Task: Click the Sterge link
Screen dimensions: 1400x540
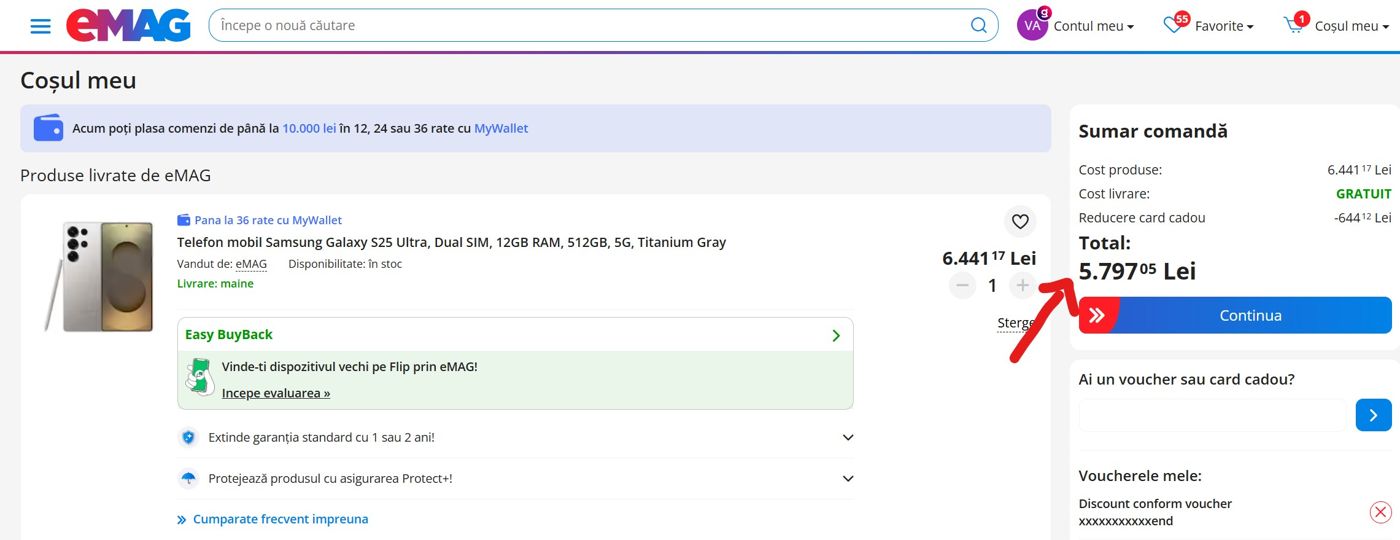Action: [1016, 323]
